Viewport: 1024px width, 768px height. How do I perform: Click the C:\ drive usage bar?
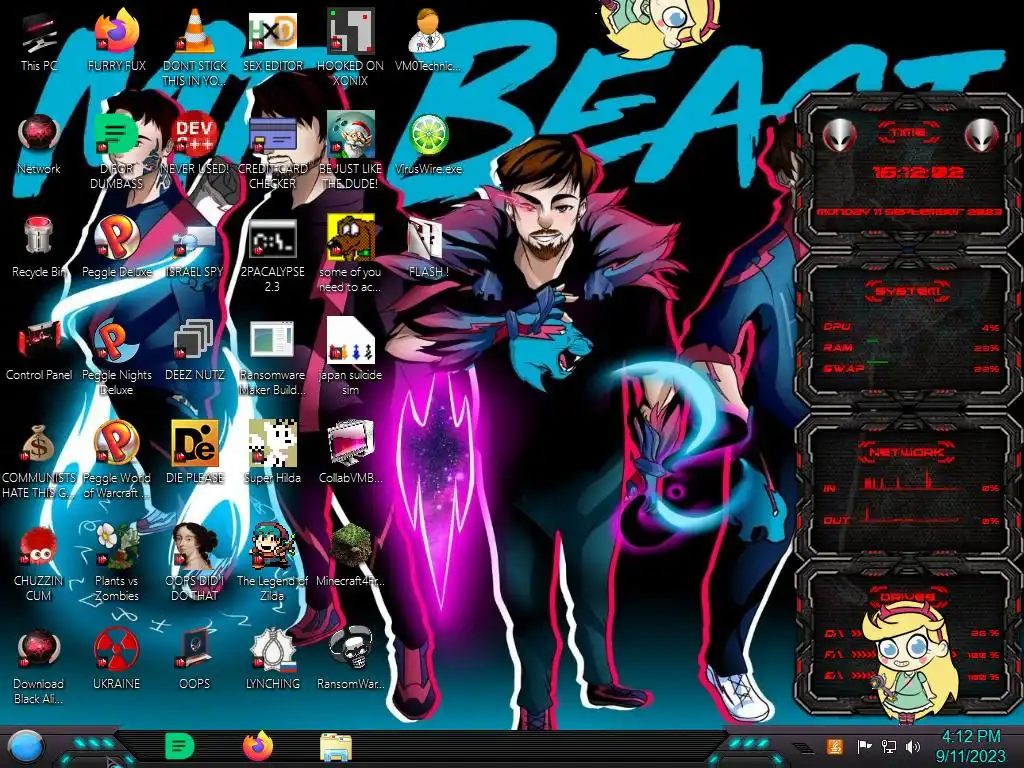pos(912,633)
